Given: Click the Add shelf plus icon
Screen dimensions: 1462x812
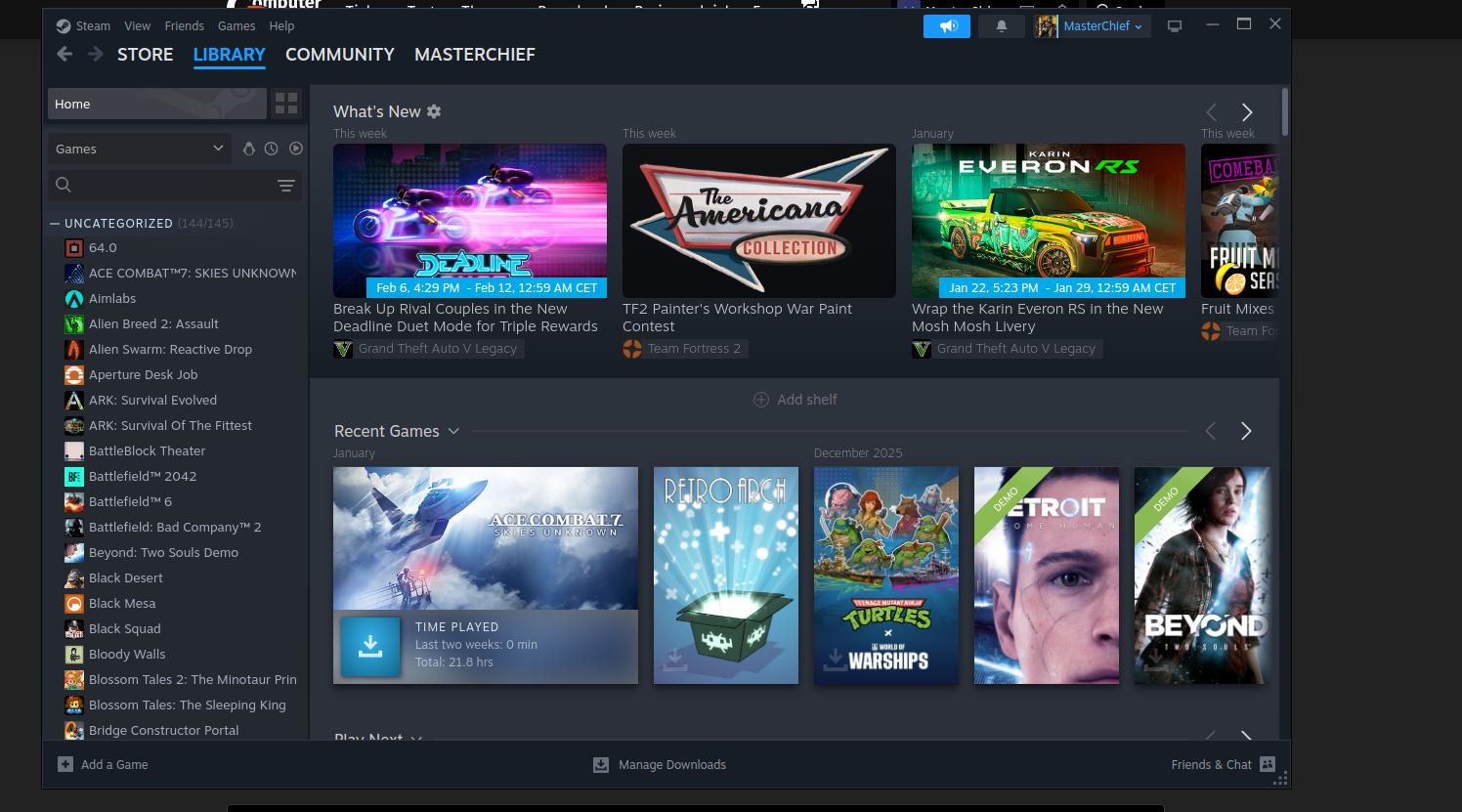Looking at the screenshot, I should coord(761,400).
